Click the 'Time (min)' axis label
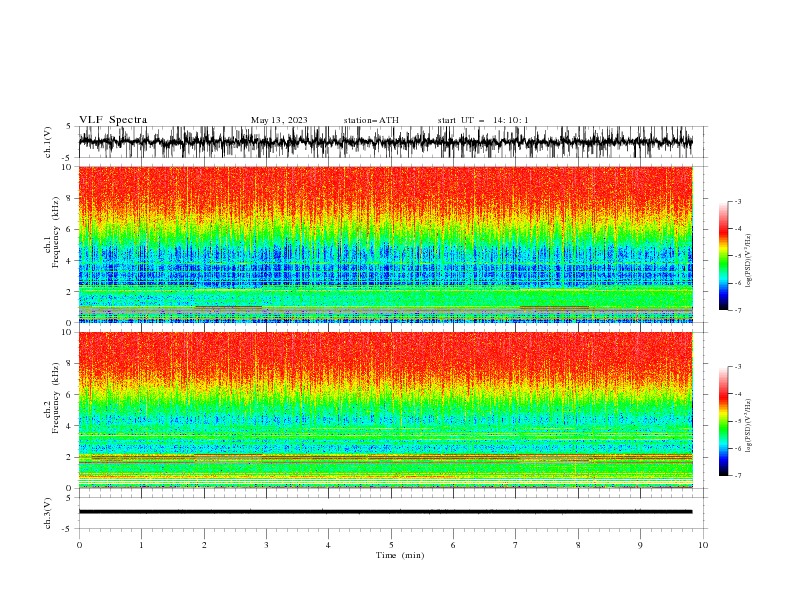The image size is (792, 612). coord(400,555)
